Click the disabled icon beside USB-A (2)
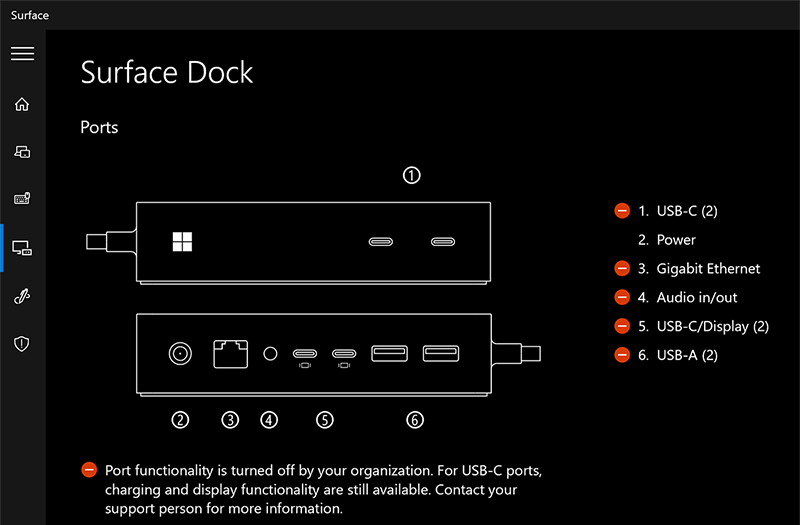Image resolution: width=800 pixels, height=525 pixels. click(622, 355)
